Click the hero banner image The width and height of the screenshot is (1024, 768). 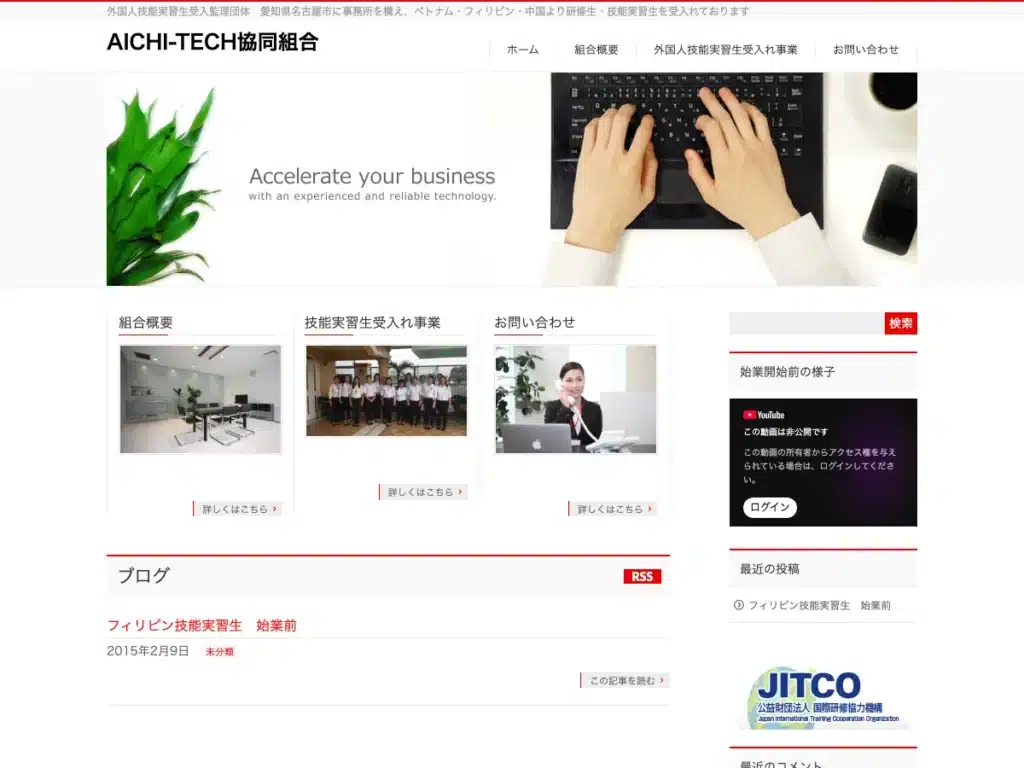[511, 179]
